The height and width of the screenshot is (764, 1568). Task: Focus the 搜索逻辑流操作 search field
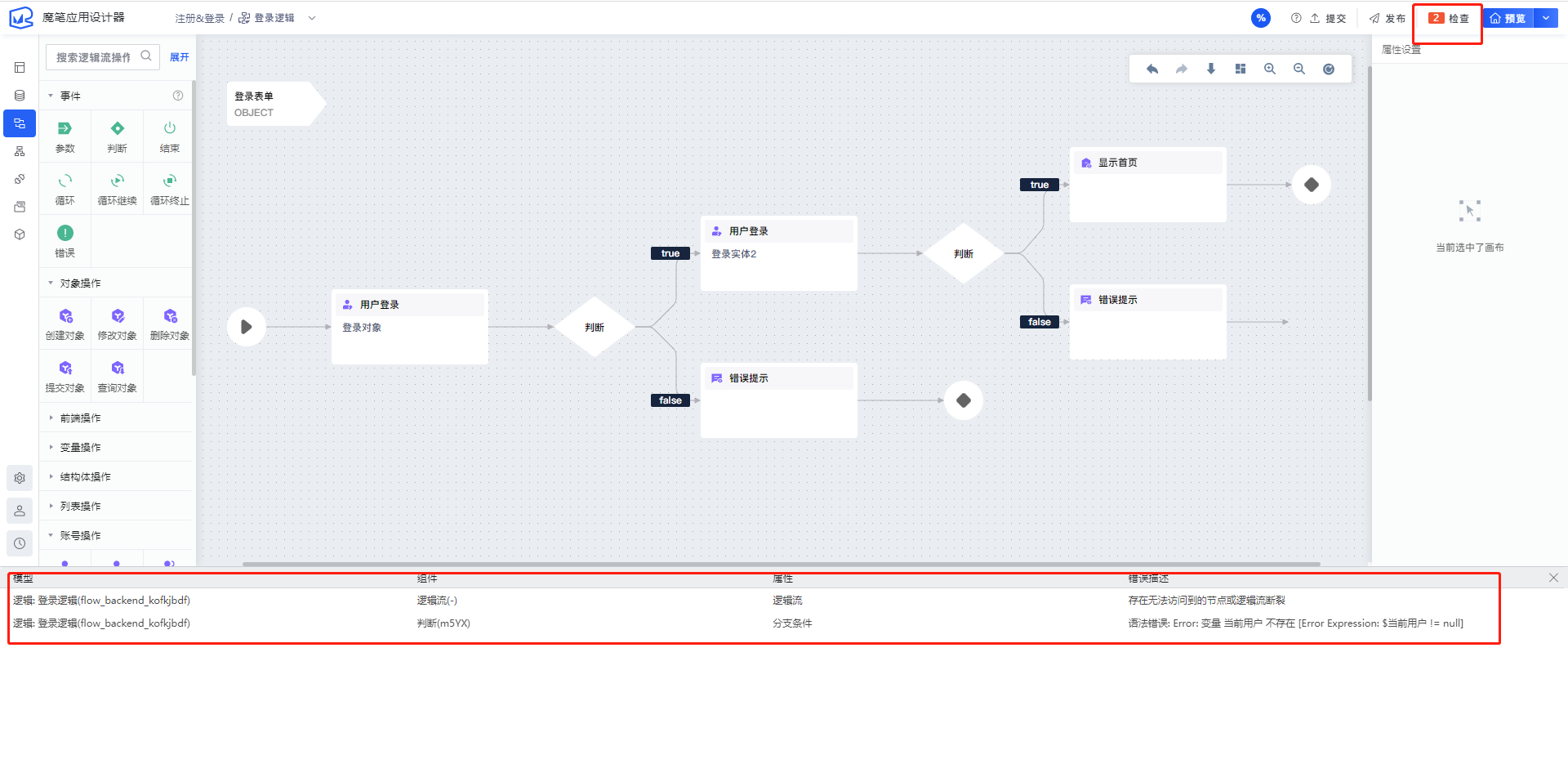tap(102, 57)
